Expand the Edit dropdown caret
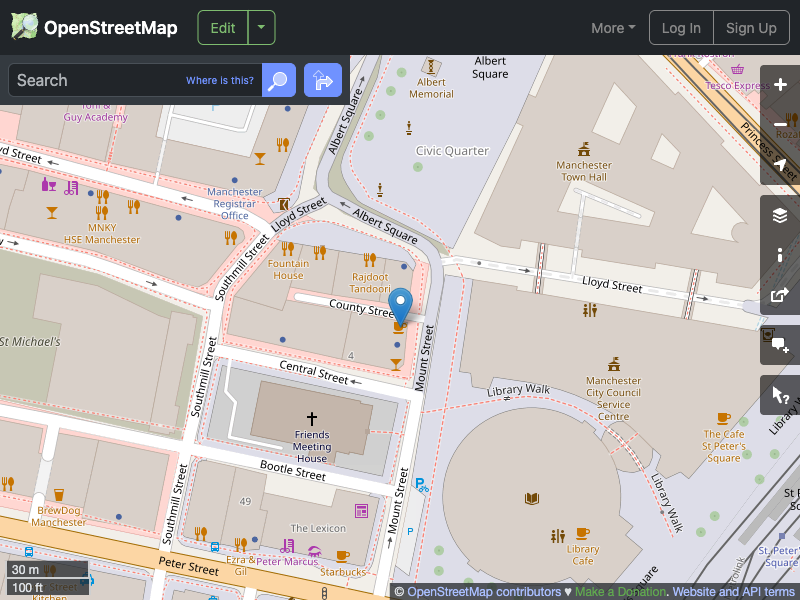Screen dimensions: 800x600 [x=260, y=28]
